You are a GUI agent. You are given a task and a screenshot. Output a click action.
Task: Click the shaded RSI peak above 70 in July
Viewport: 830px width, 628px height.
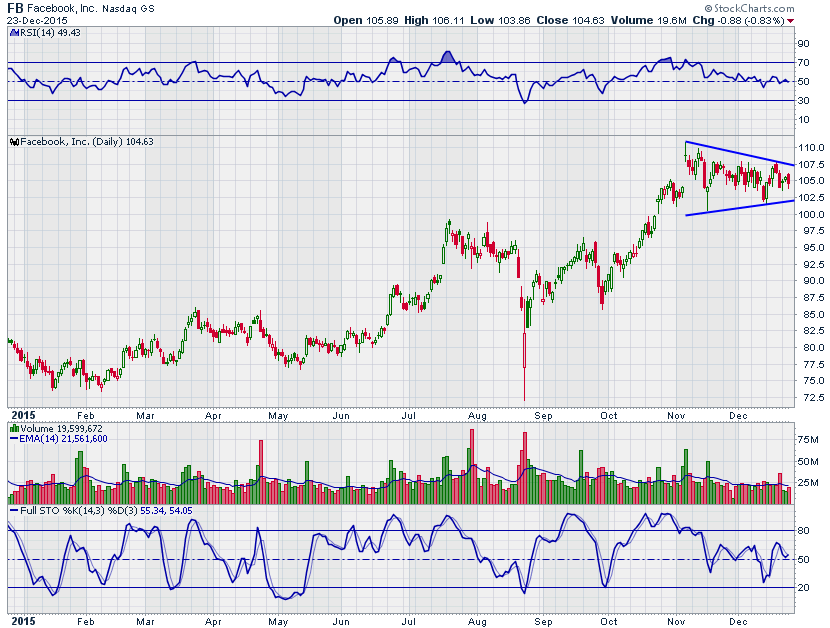point(448,57)
